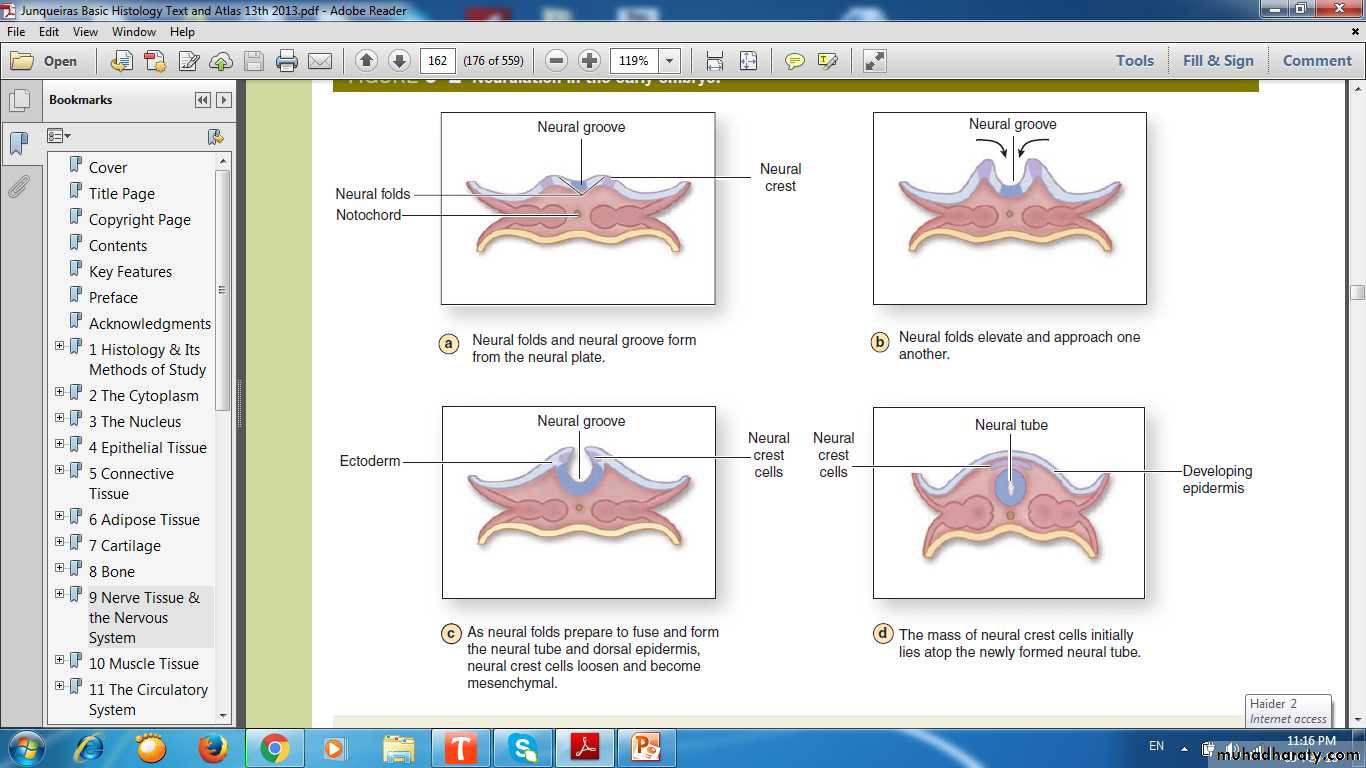1366x768 pixels.
Task: Click the page number input field
Action: (x=437, y=61)
